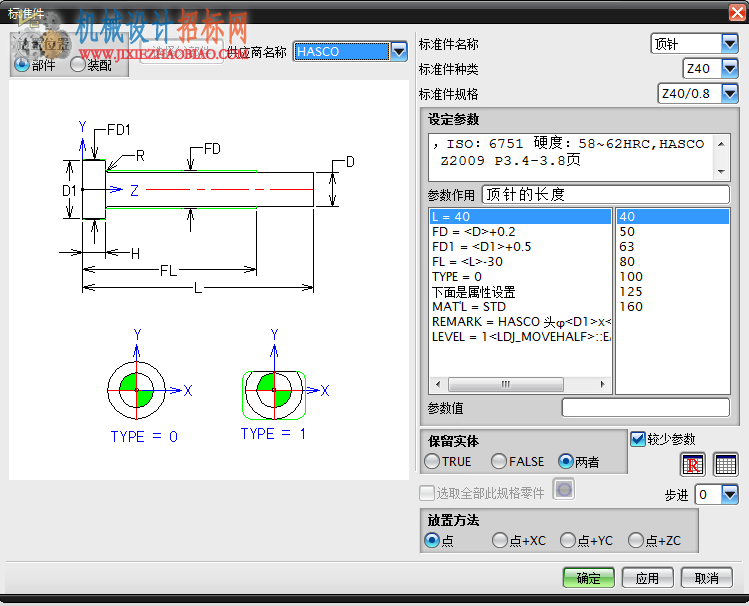Image resolution: width=749 pixels, height=606 pixels.
Task: Open the supplier HASCO dropdown arrow
Action: [399, 51]
